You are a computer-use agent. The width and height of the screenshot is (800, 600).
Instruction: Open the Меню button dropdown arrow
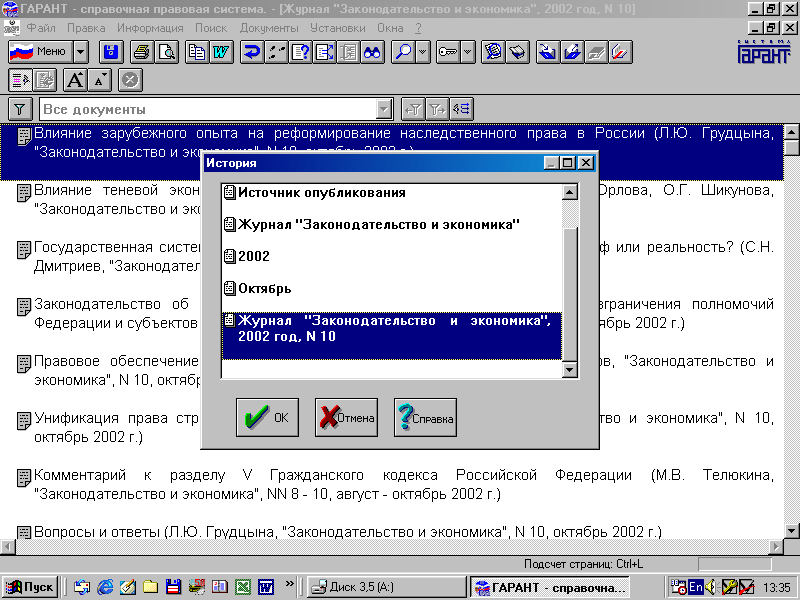pyautogui.click(x=81, y=52)
